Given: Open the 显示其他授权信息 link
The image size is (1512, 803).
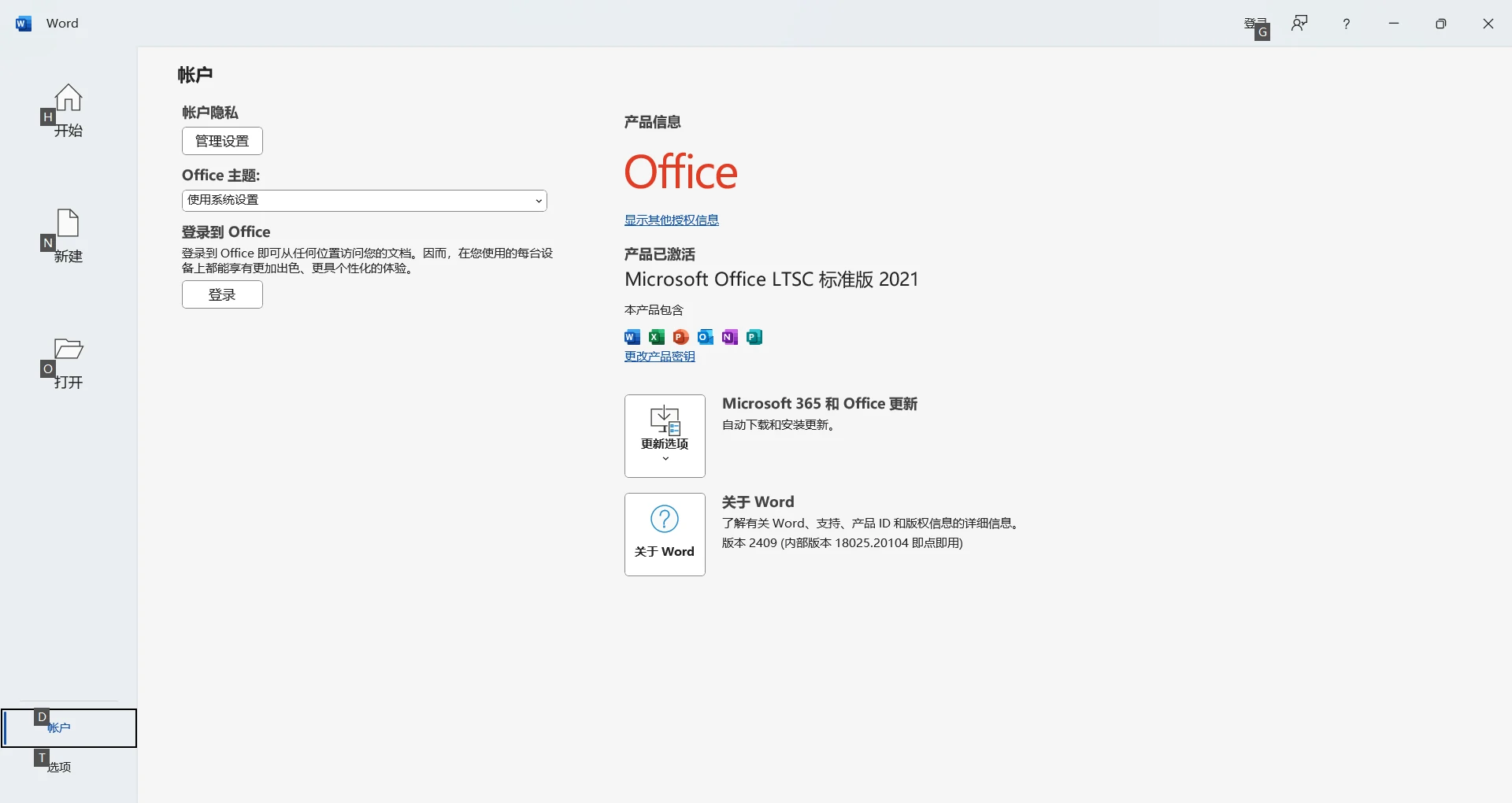Looking at the screenshot, I should [x=671, y=220].
